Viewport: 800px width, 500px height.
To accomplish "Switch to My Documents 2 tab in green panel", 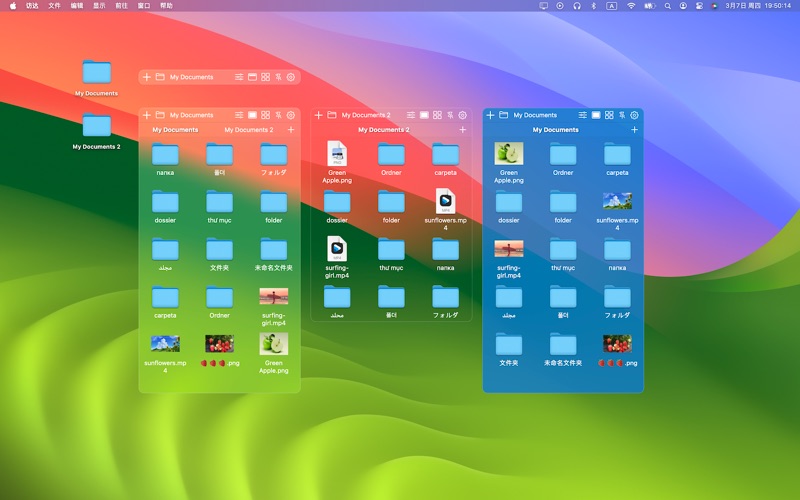I will [x=248, y=130].
